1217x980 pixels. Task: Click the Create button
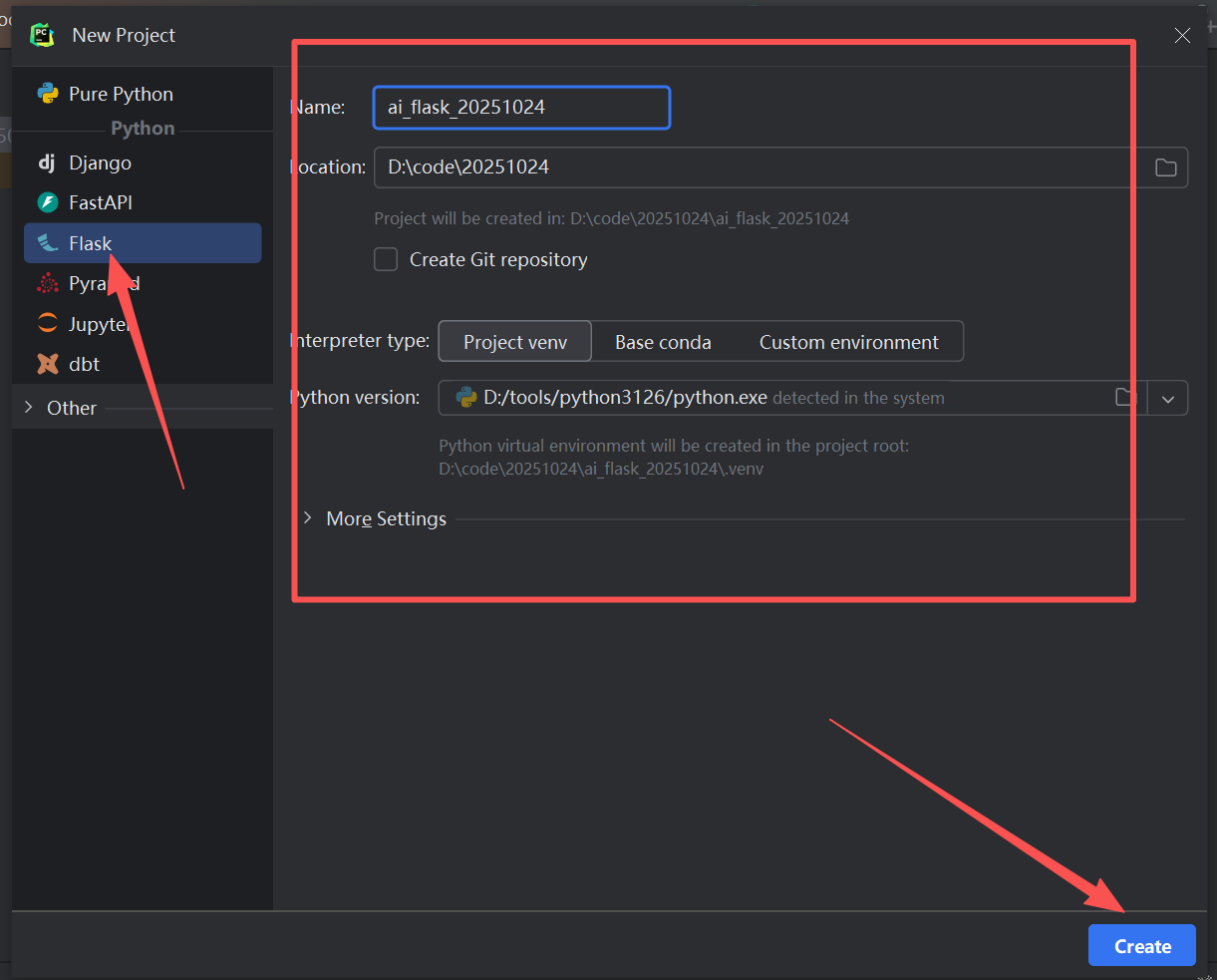click(1142, 946)
